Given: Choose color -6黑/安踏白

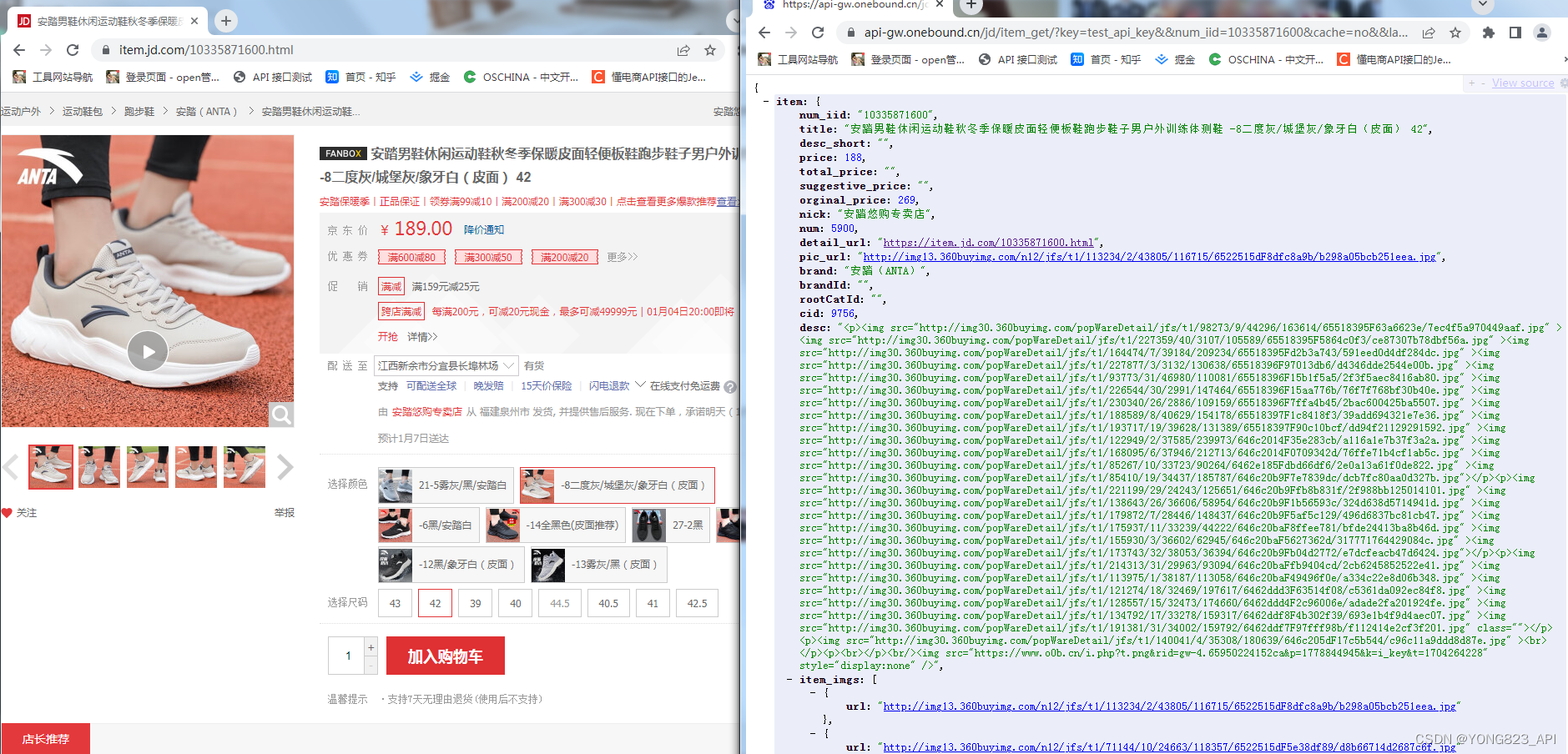Looking at the screenshot, I should [x=429, y=525].
